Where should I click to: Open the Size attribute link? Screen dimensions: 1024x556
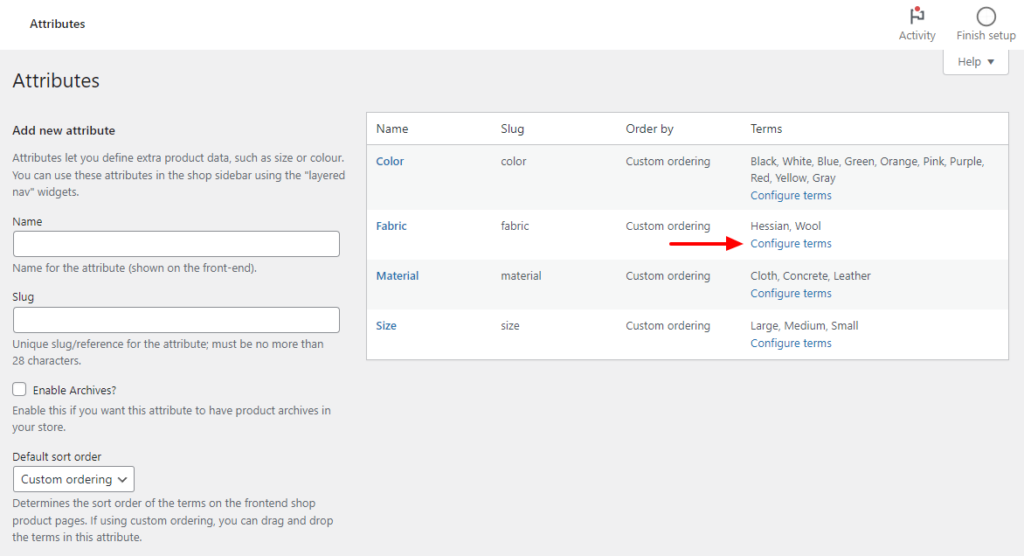[386, 325]
